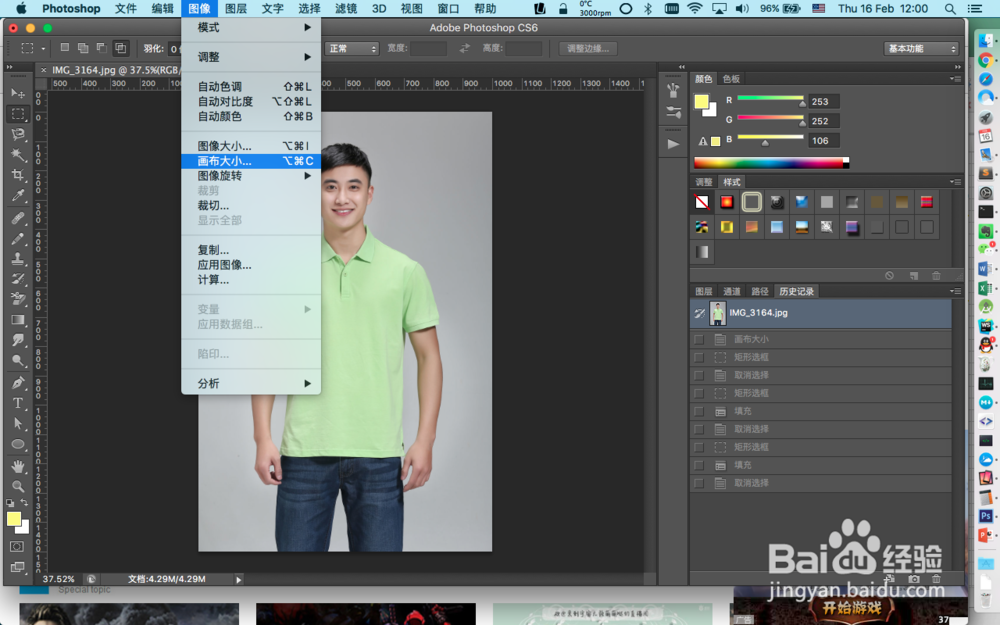Toggle history source box for first 取消选择 state

699,376
